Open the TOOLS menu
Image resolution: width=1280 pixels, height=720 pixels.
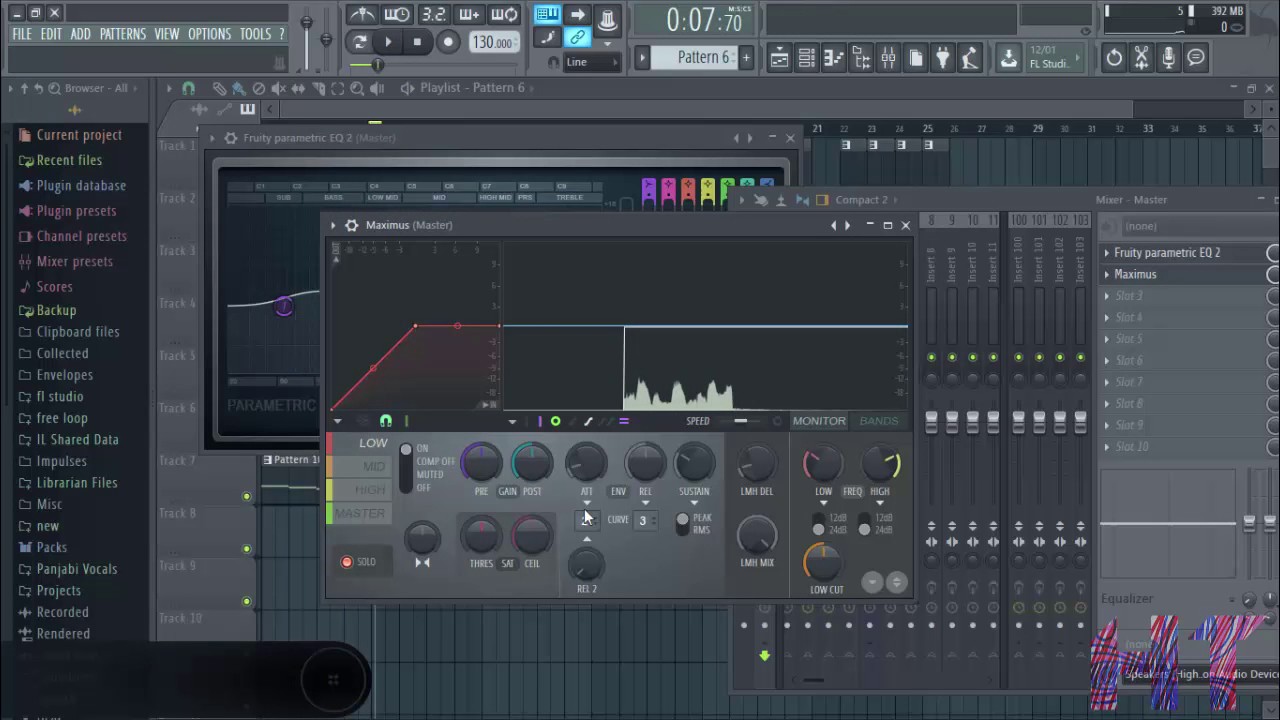coord(255,34)
